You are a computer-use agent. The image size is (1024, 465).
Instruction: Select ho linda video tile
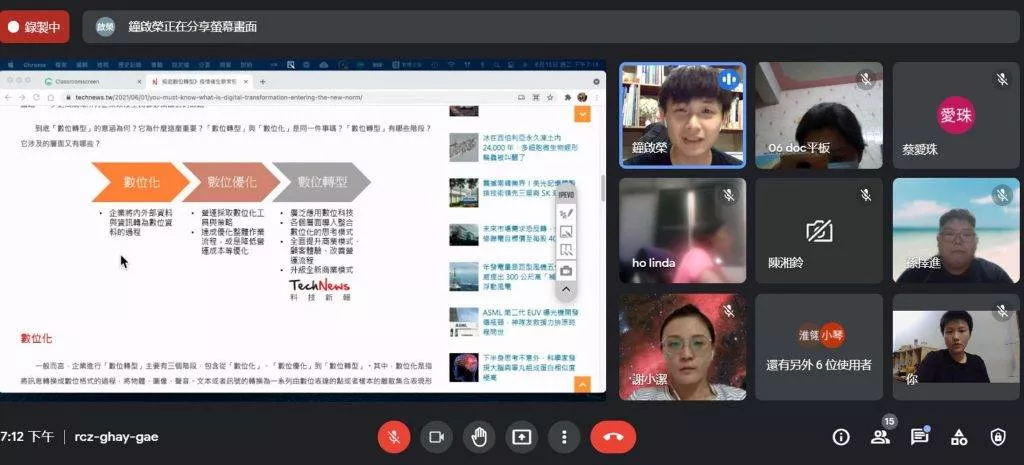pos(682,231)
